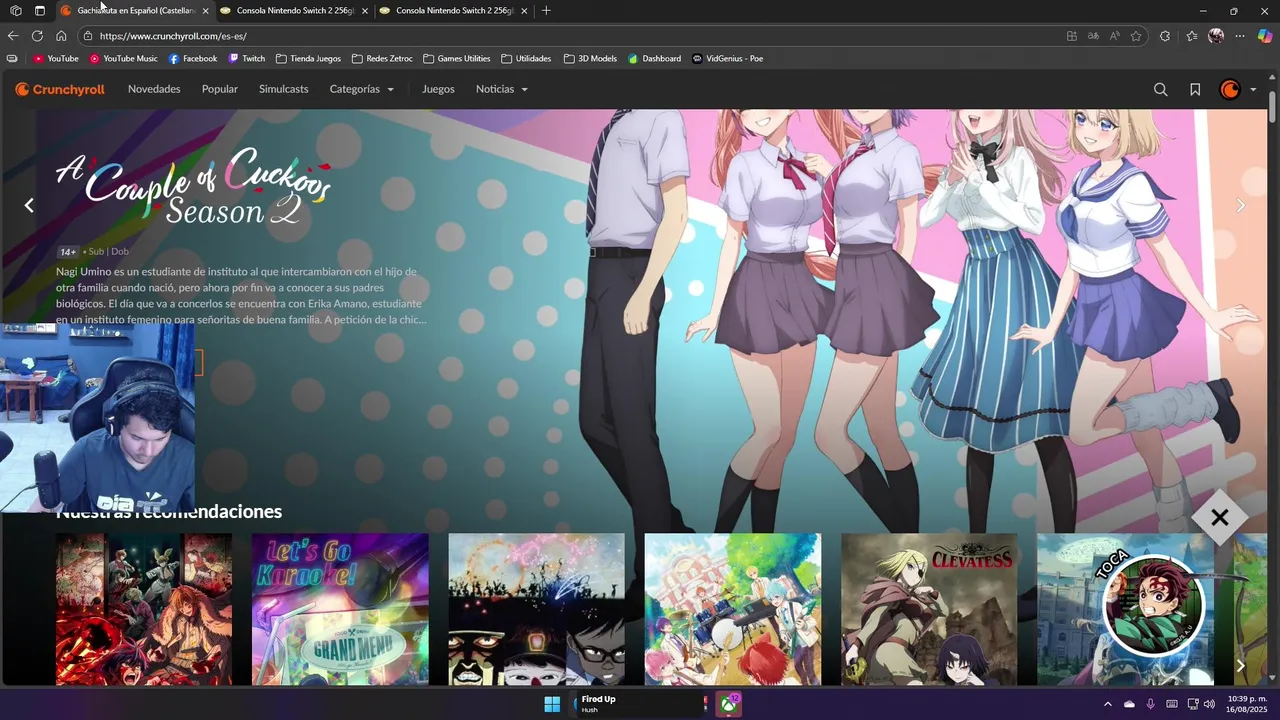Open the Windows Start menu

(x=552, y=704)
